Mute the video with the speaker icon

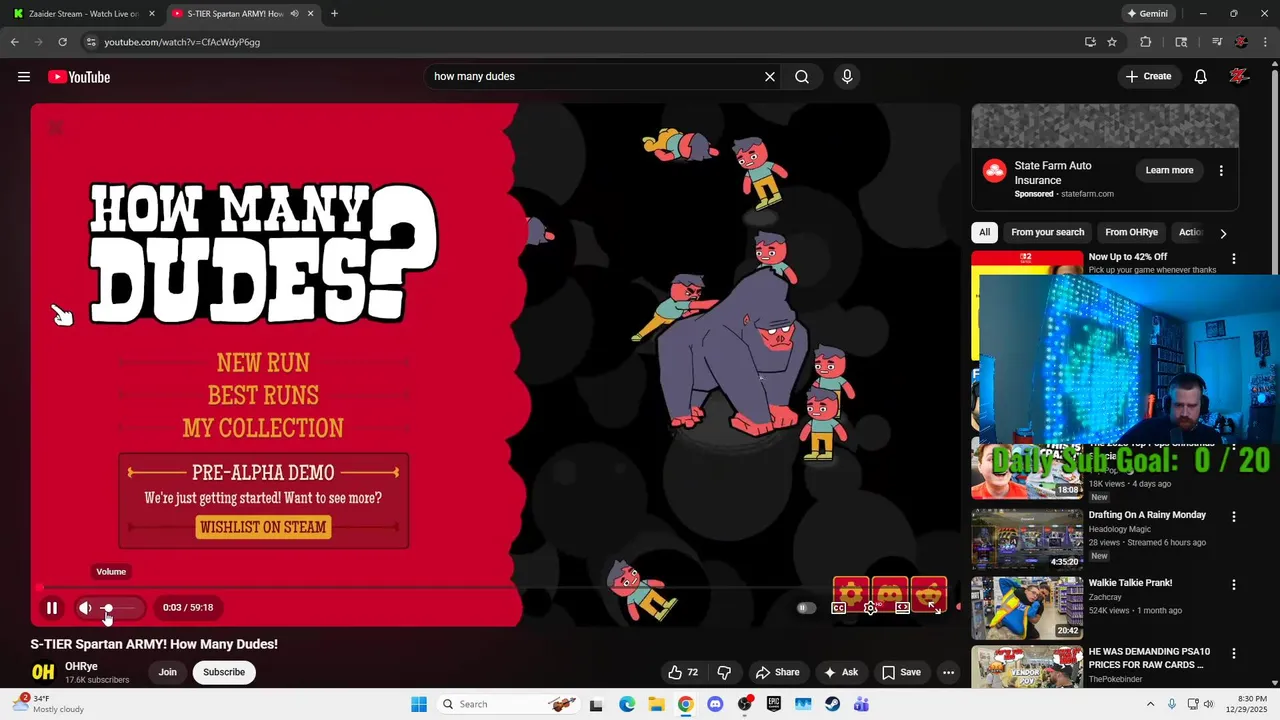click(85, 607)
